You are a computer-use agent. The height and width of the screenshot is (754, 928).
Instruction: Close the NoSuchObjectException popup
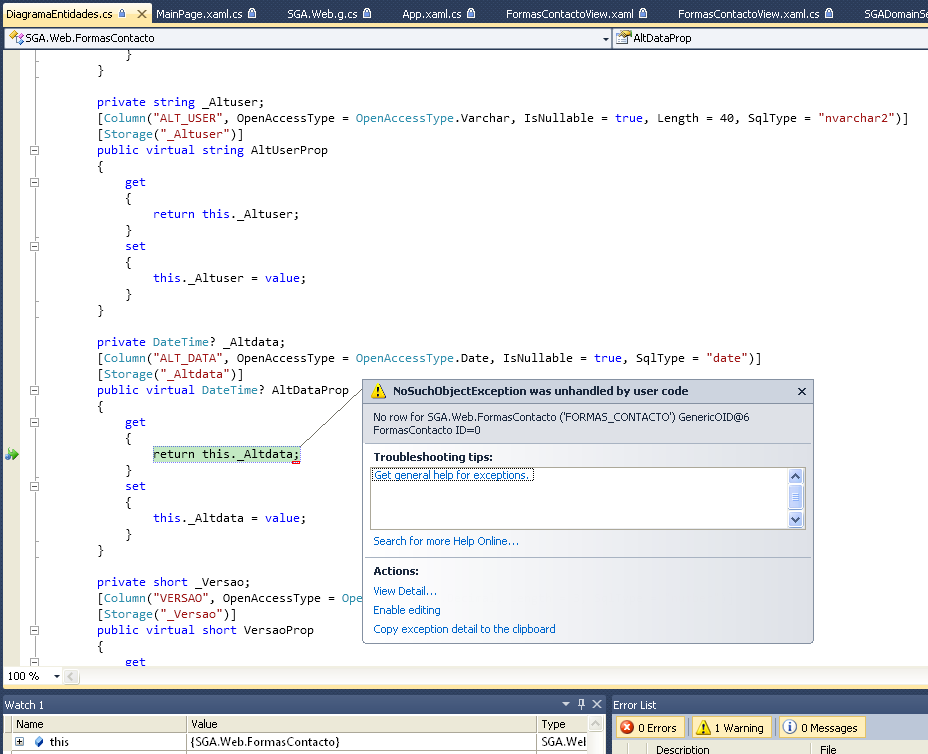coord(801,392)
